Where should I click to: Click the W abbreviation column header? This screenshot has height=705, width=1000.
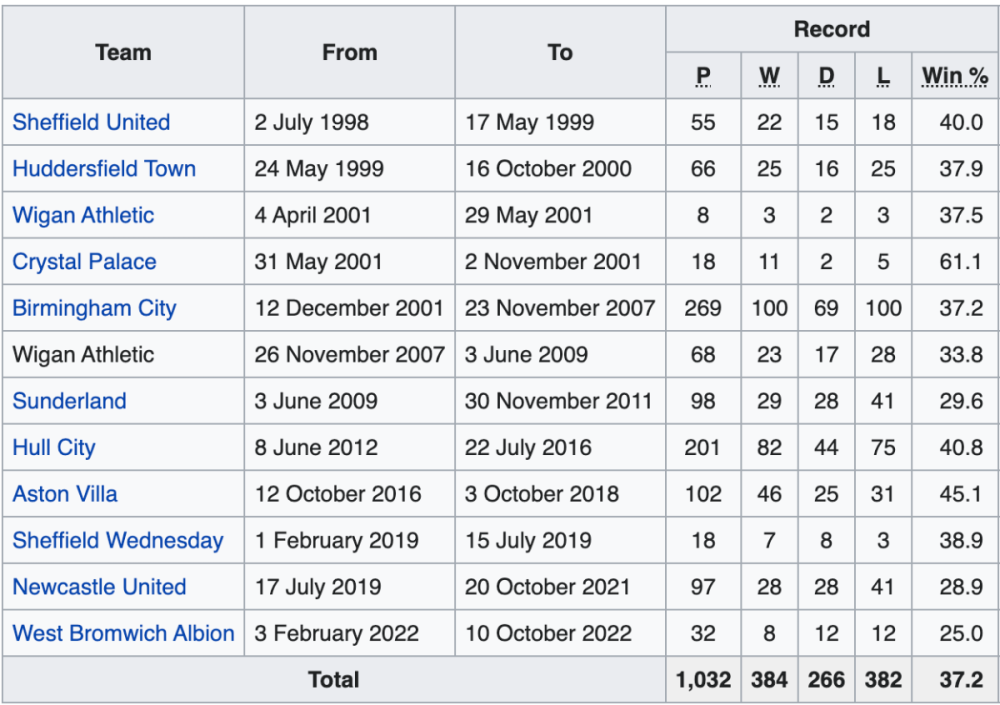coord(769,76)
